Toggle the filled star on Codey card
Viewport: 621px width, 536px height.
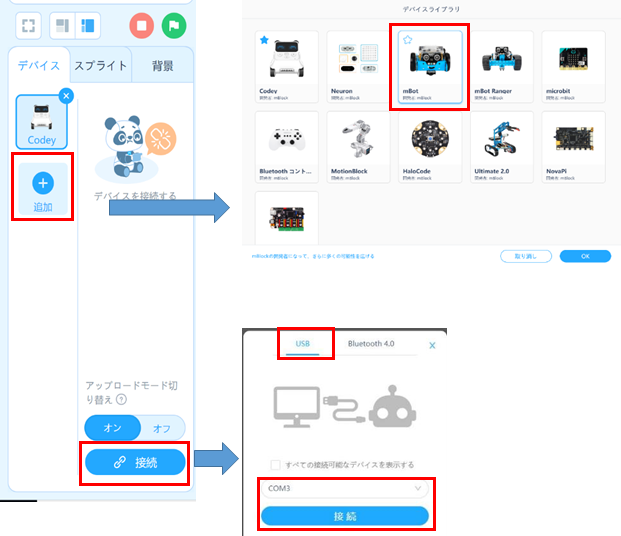[264, 40]
